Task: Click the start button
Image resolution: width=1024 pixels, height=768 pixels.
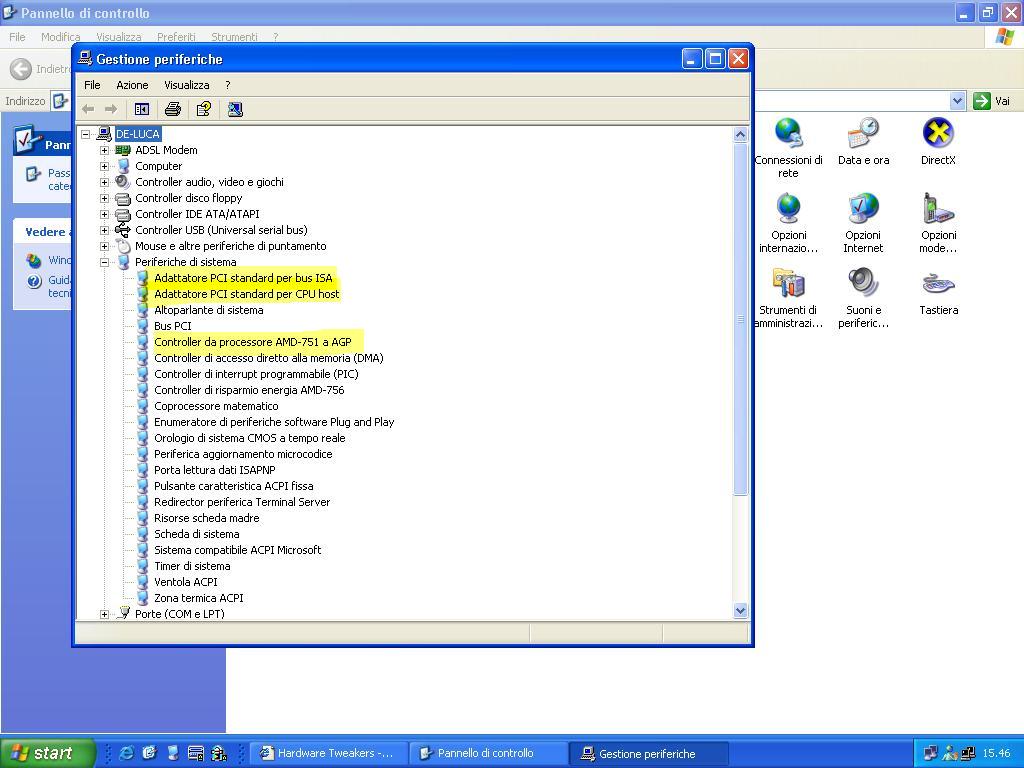Action: coord(47,753)
